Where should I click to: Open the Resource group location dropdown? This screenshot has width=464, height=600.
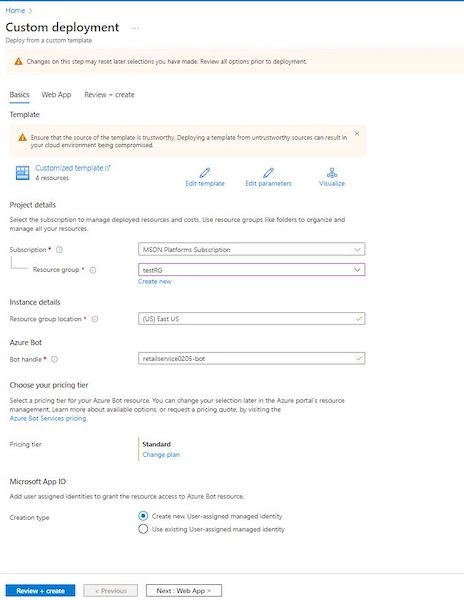(251, 319)
